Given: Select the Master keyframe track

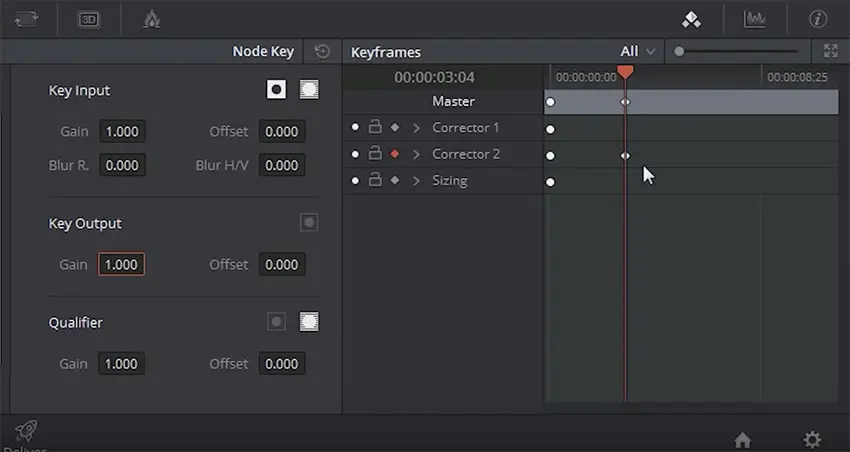Looking at the screenshot, I should [453, 101].
